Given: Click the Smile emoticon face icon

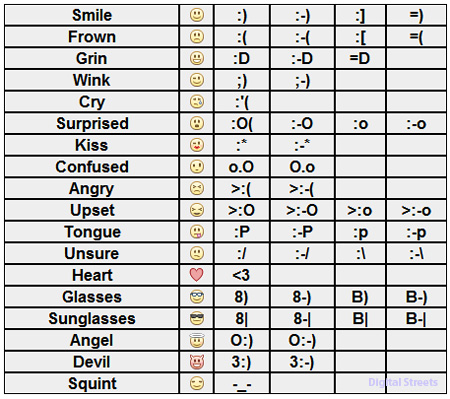Looking at the screenshot, I should tap(197, 15).
